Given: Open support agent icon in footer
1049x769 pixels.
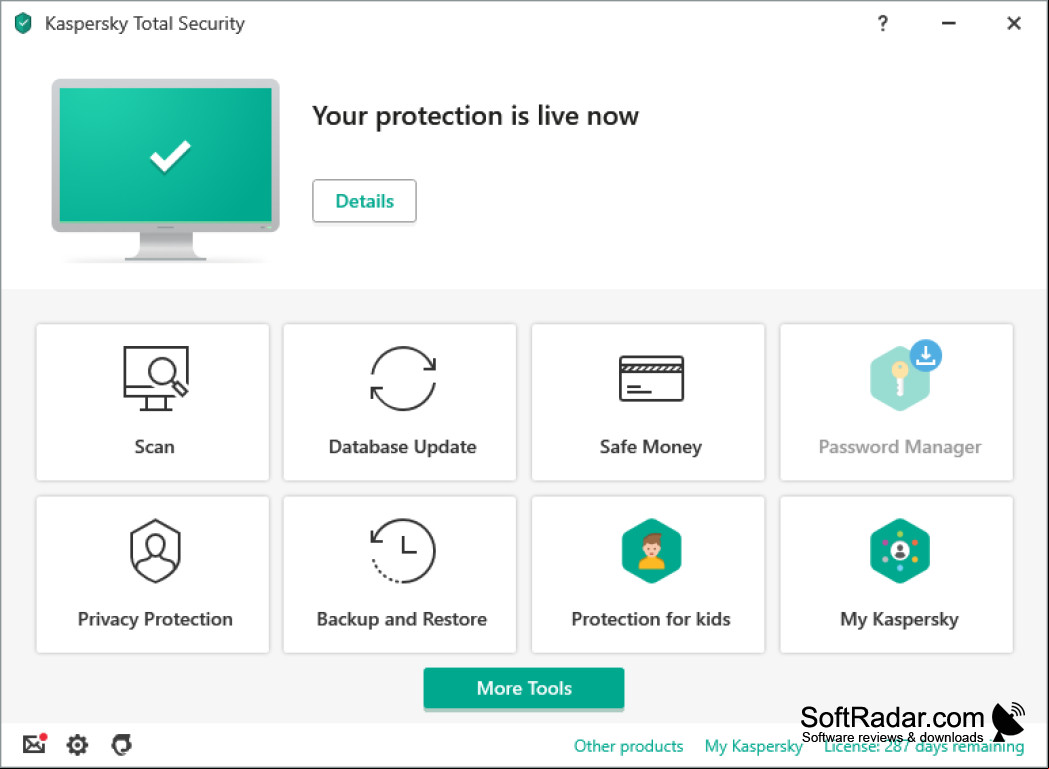Looking at the screenshot, I should pos(122,744).
